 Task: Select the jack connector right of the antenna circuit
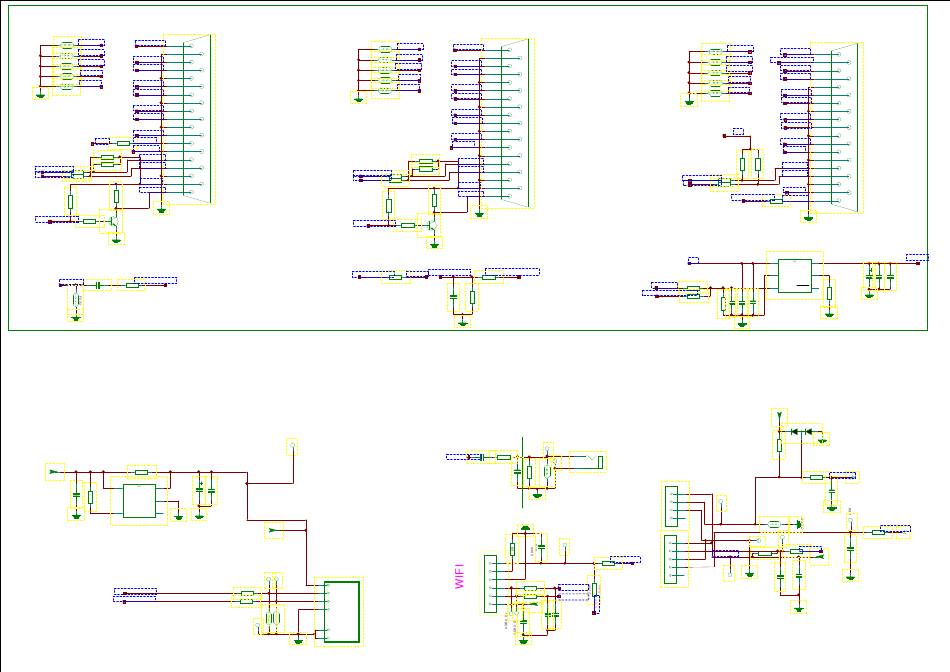tap(587, 462)
